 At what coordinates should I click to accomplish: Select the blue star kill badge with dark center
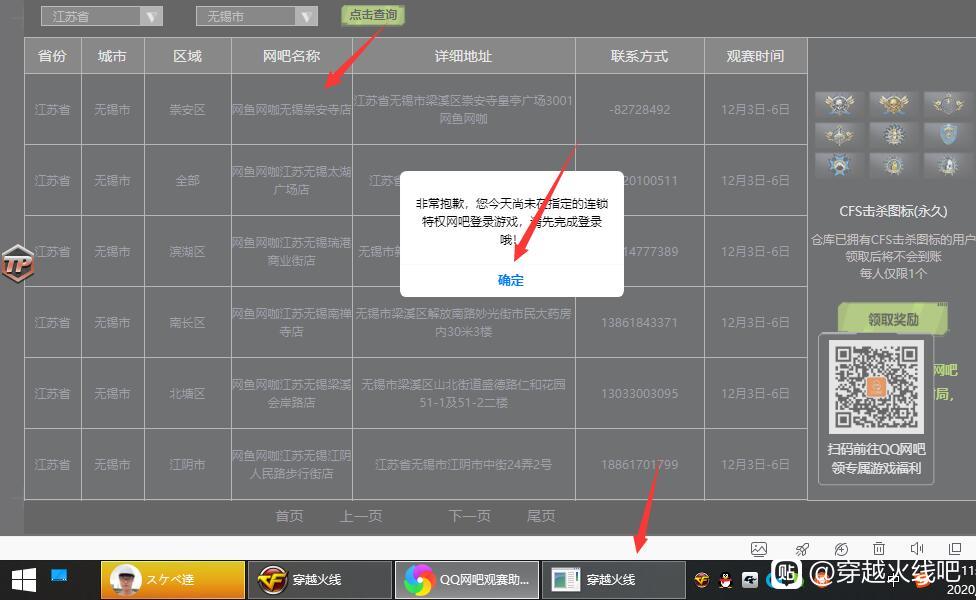pos(840,164)
